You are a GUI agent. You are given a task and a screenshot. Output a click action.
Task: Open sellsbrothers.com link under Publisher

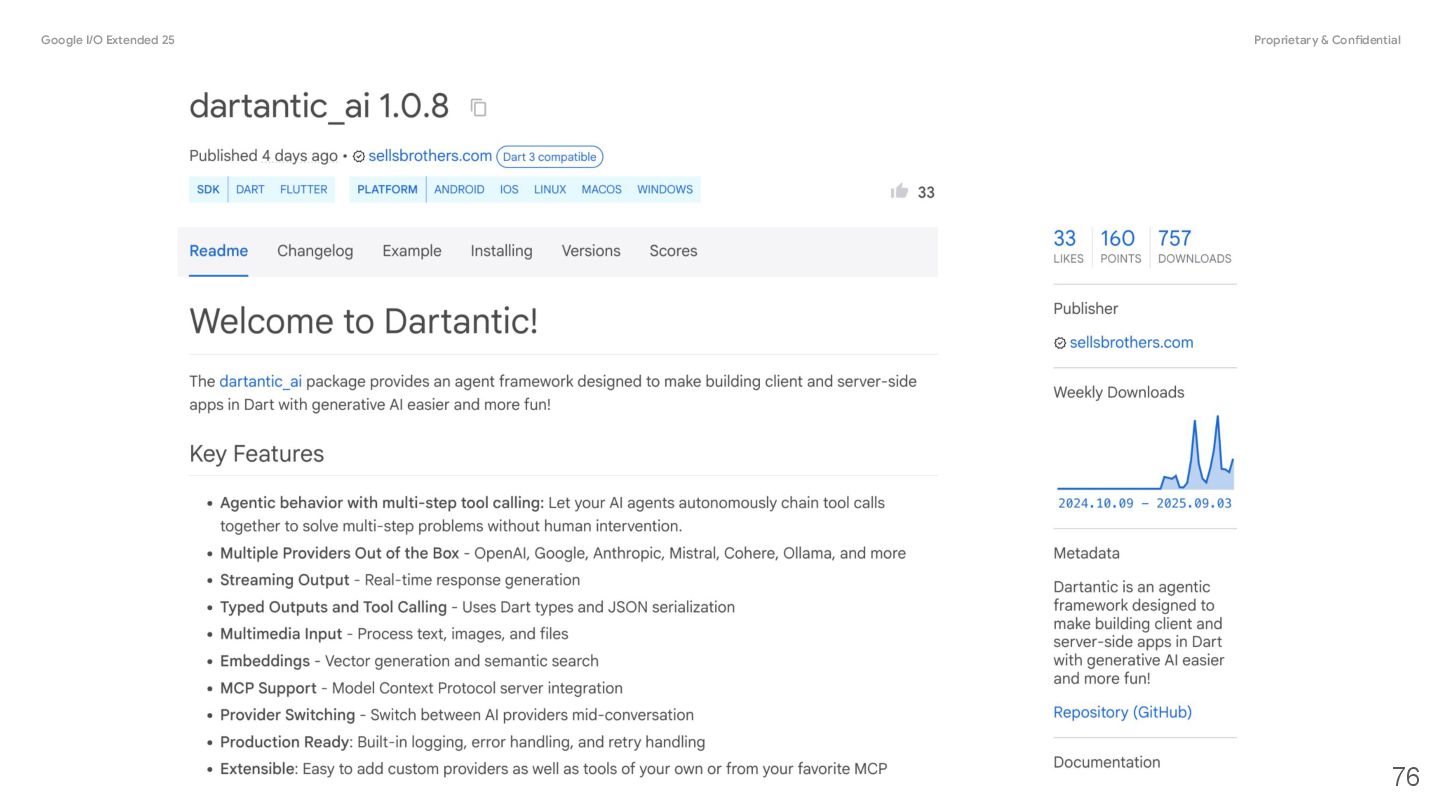(x=1131, y=342)
